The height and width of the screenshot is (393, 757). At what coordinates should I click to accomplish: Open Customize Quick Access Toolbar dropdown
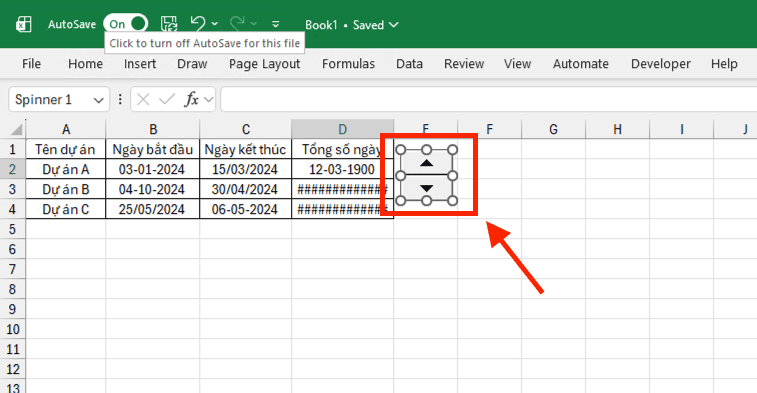(x=276, y=24)
